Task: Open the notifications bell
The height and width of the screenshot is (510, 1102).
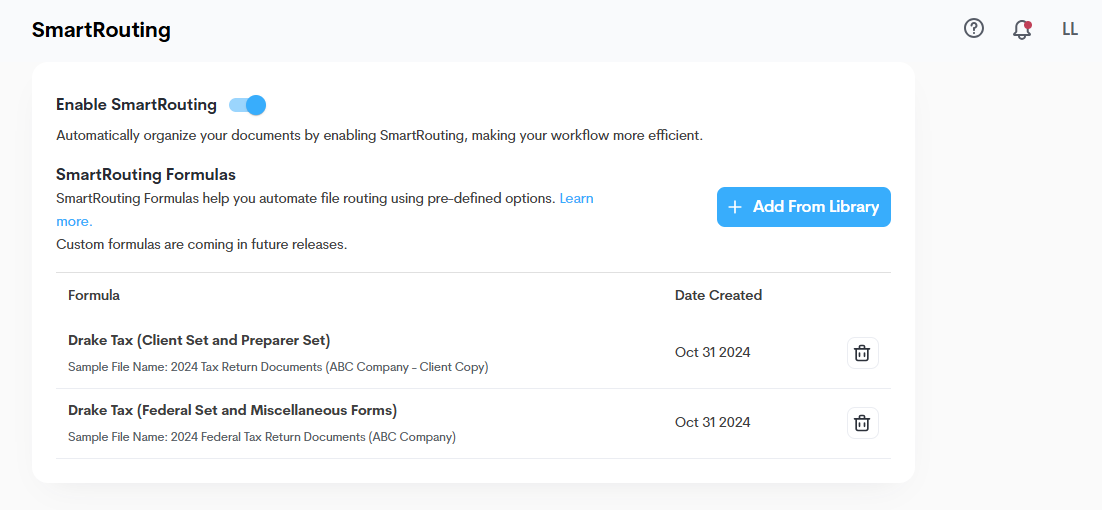Action: [1021, 30]
